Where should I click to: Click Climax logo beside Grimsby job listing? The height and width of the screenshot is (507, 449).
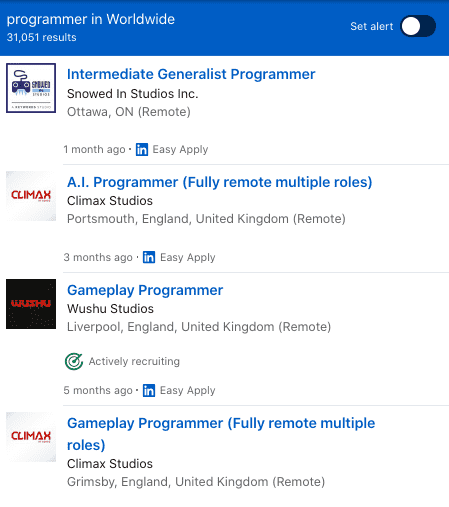coord(31,437)
